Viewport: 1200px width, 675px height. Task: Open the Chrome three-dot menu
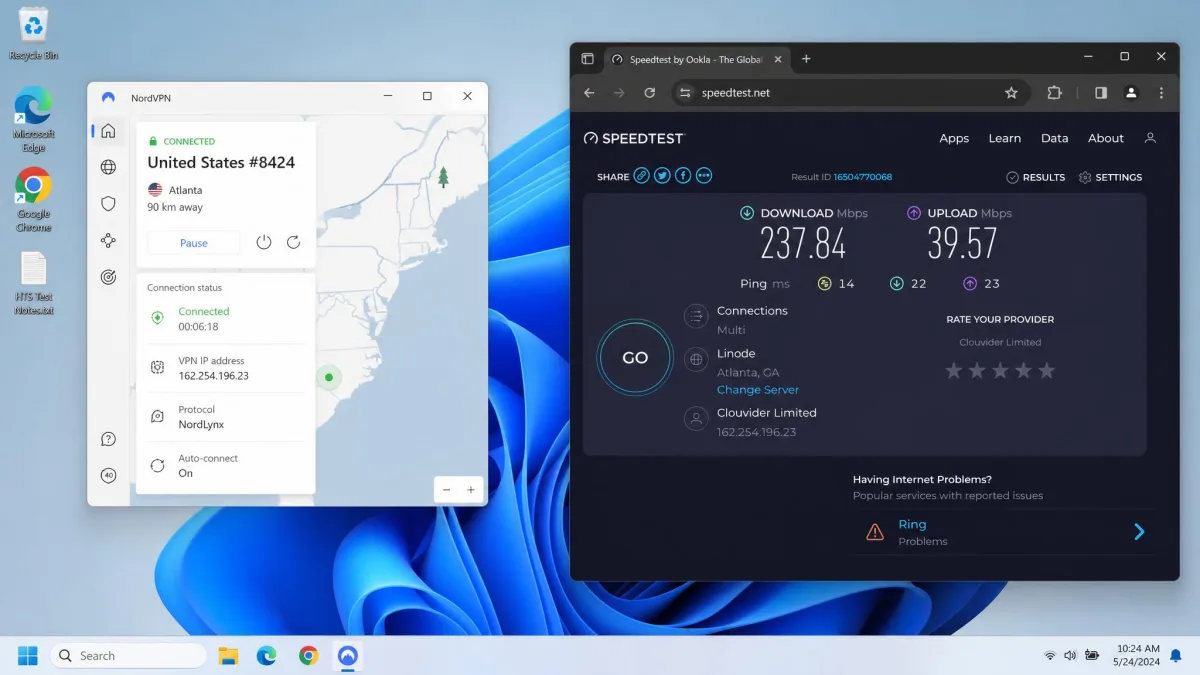(x=1161, y=93)
